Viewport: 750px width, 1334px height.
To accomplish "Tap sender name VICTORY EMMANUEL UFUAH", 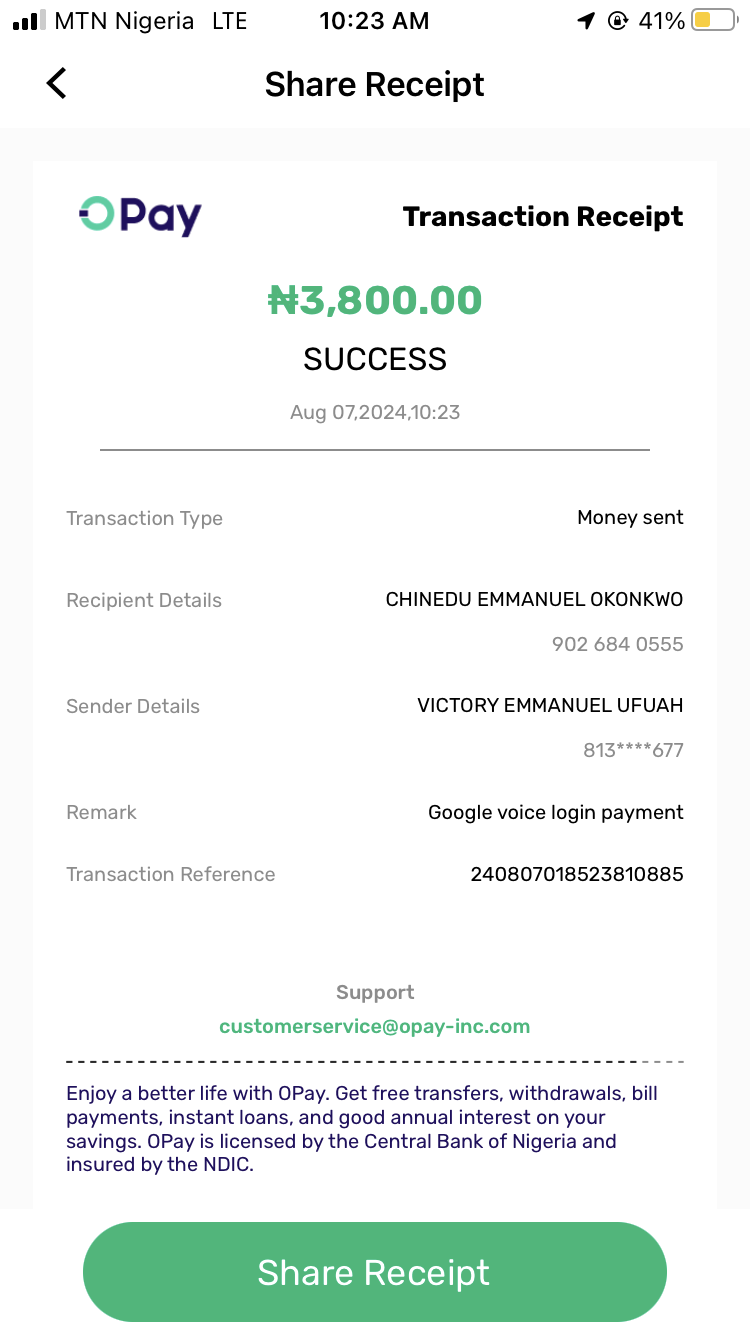I will pos(550,706).
